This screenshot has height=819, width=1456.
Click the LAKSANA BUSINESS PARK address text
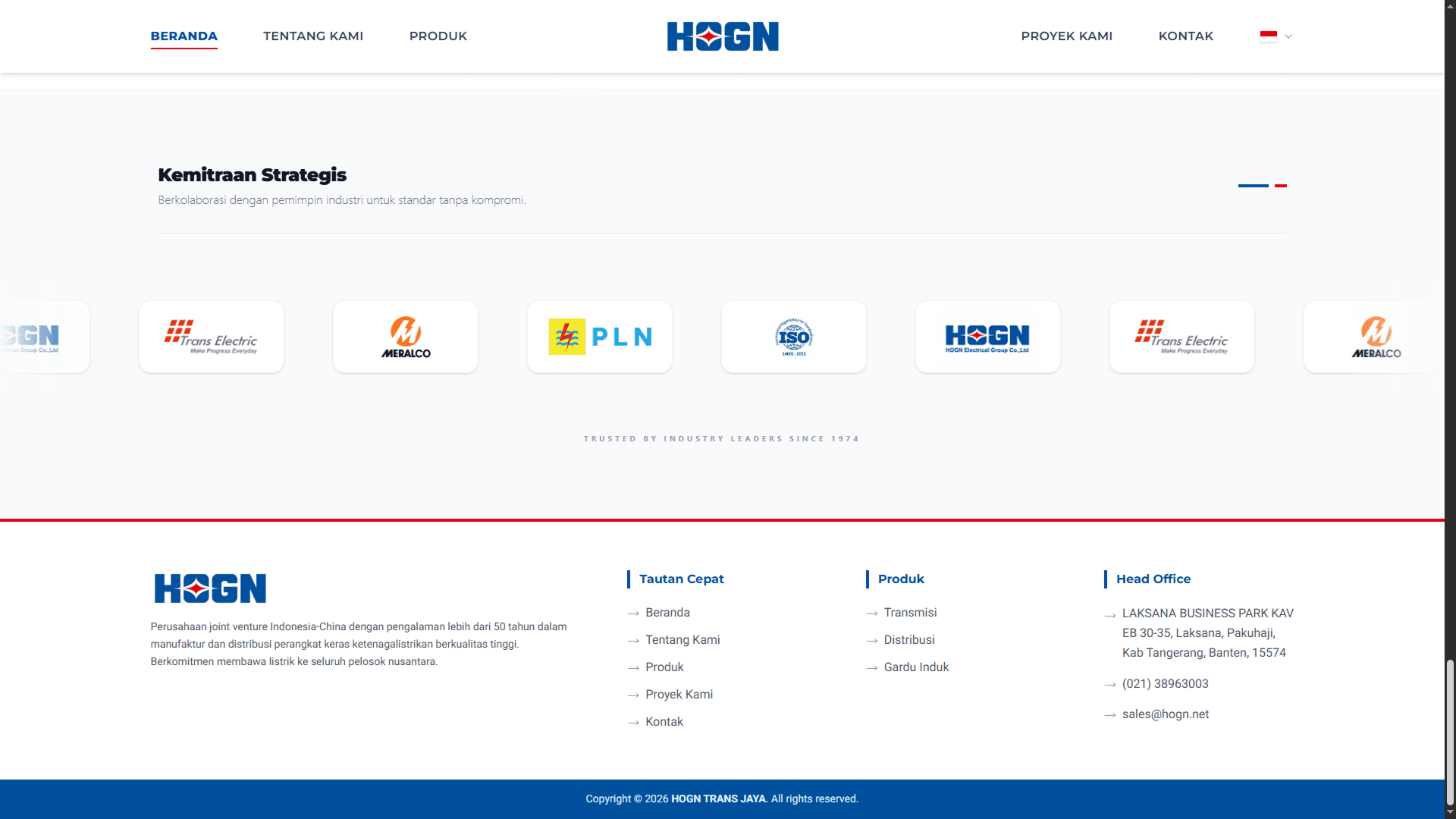(x=1208, y=632)
